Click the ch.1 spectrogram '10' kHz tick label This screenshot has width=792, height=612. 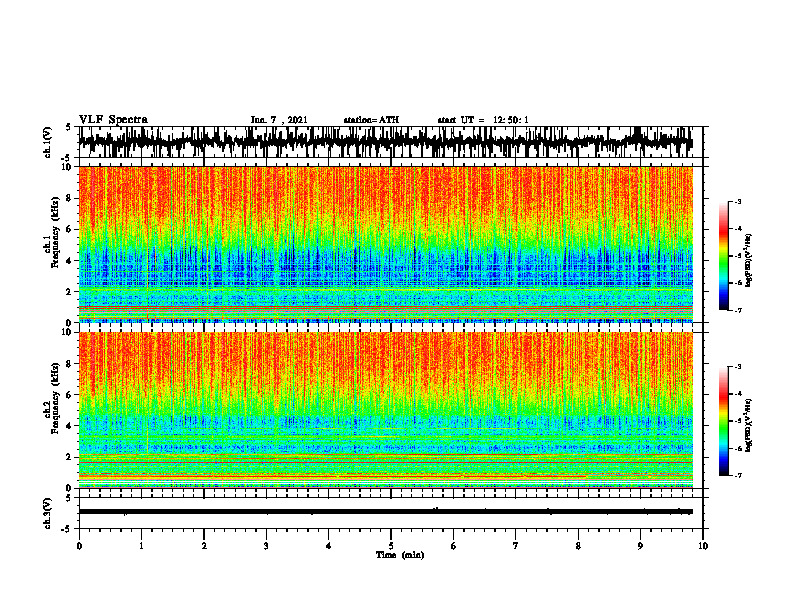(68, 167)
